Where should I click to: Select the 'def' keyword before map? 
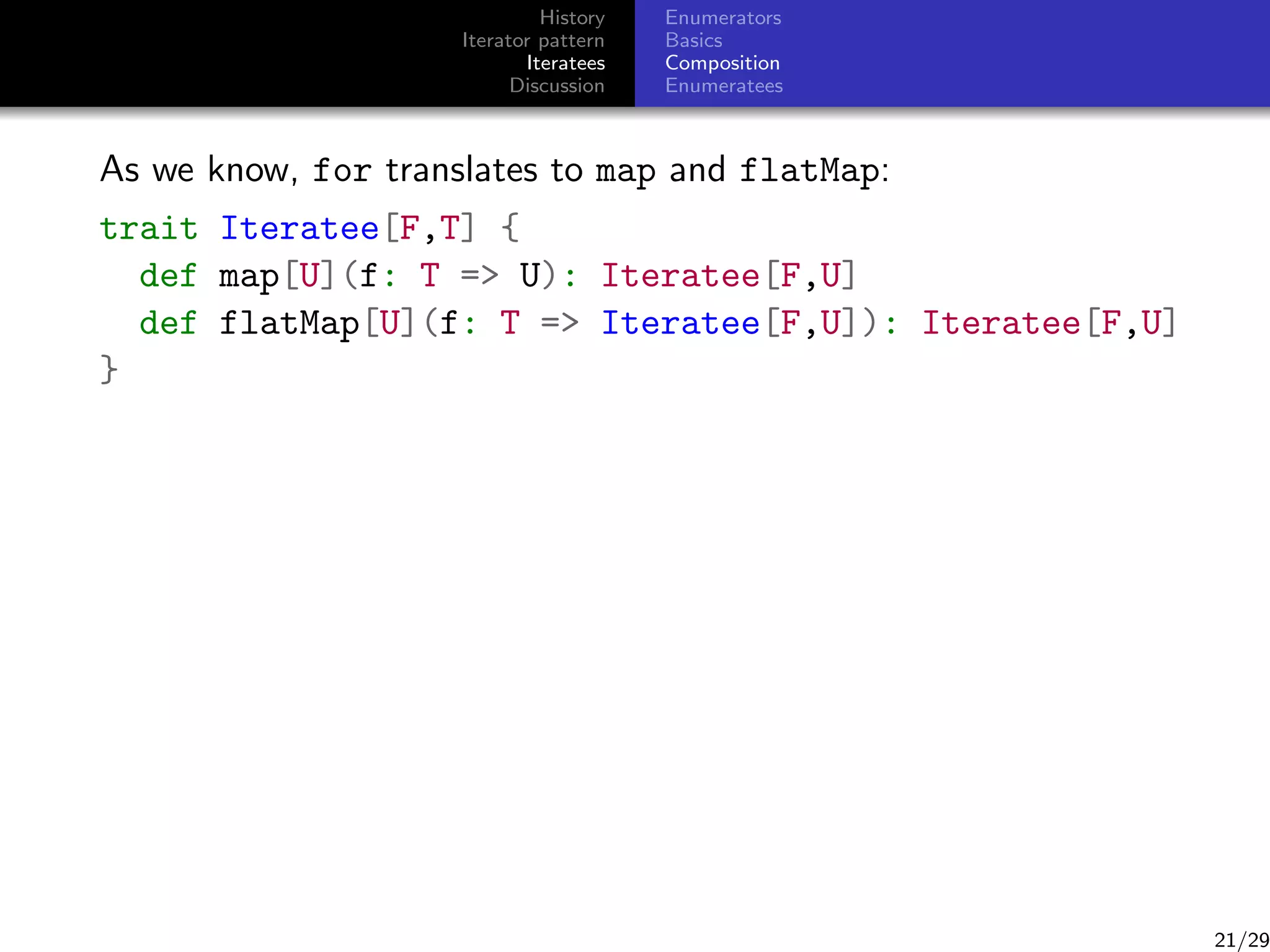pyautogui.click(x=168, y=275)
